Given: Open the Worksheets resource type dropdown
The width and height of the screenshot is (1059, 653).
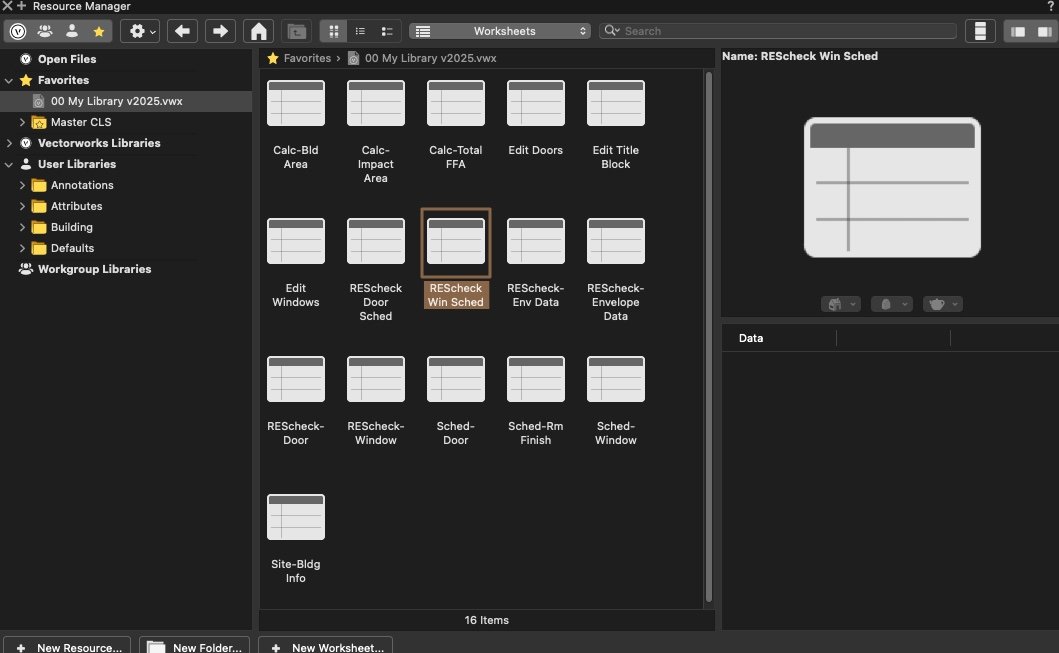Looking at the screenshot, I should click(x=500, y=31).
